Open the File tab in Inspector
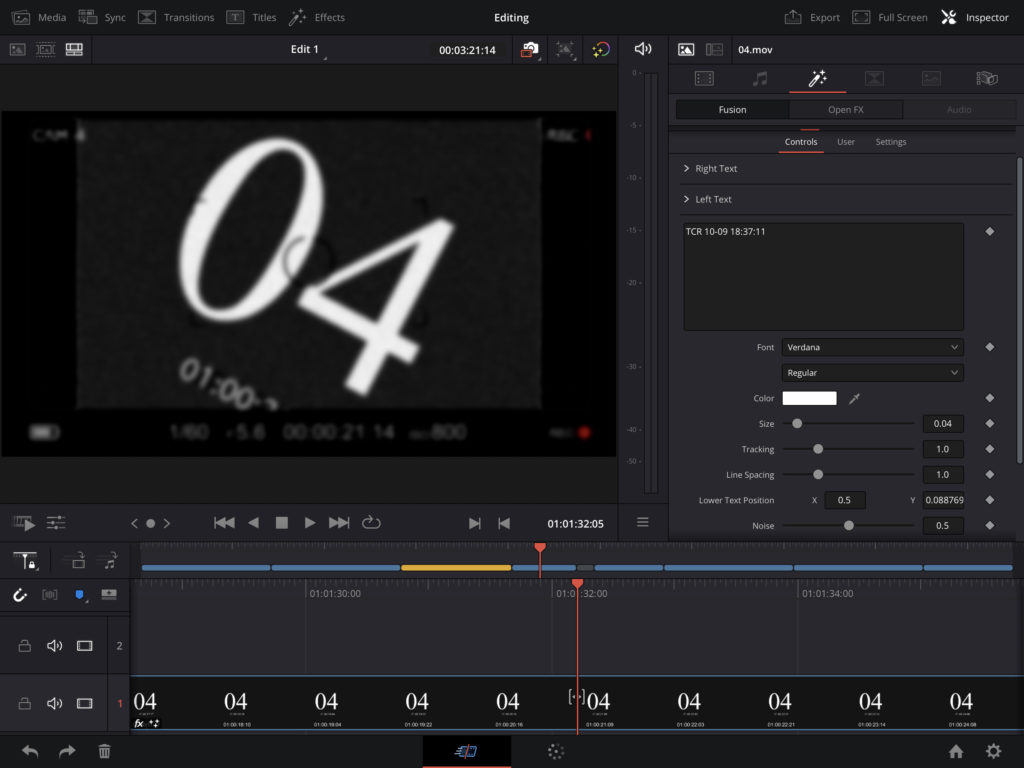1024x768 pixels. coord(987,79)
